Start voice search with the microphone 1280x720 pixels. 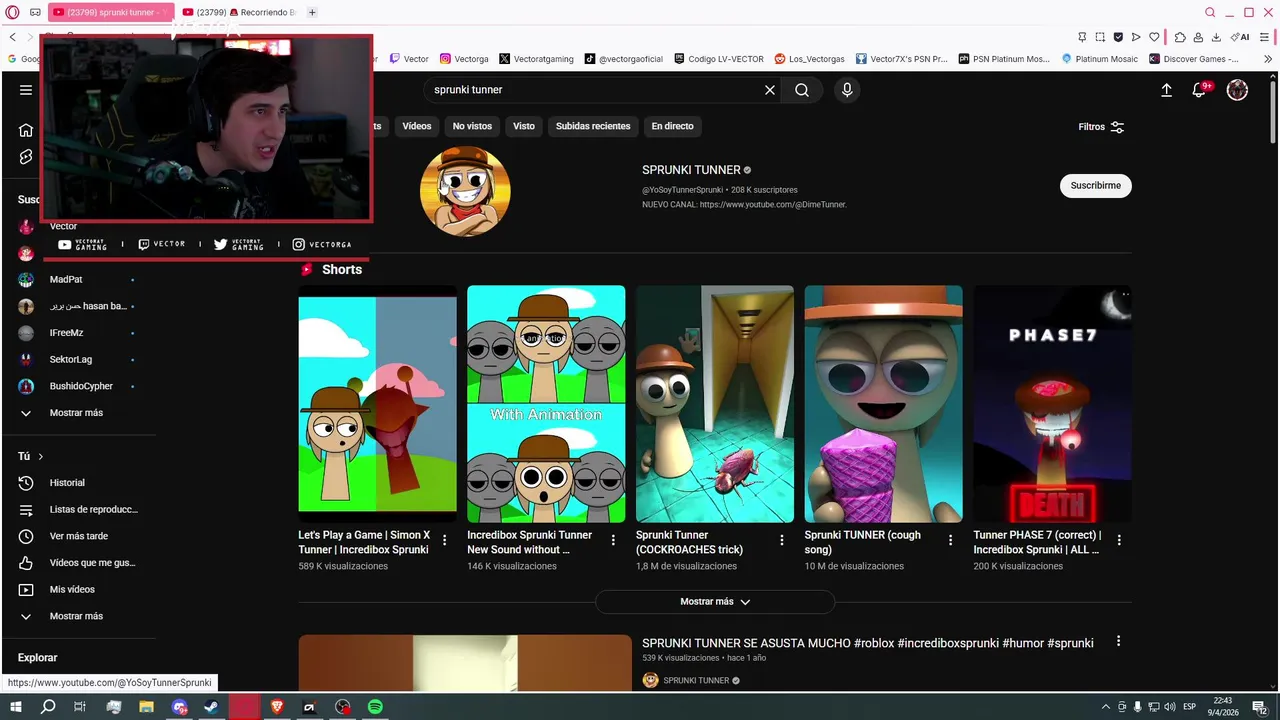[847, 90]
